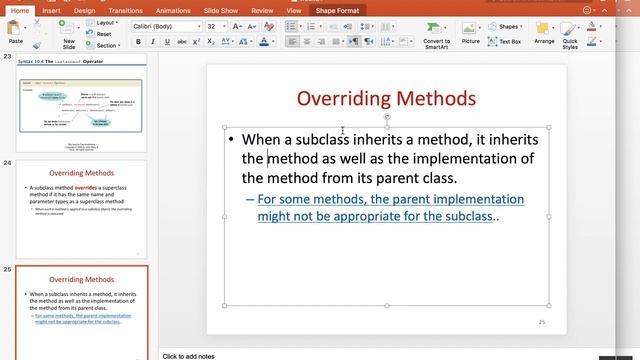Decrease the font size
The image size is (640, 360).
point(252,27)
